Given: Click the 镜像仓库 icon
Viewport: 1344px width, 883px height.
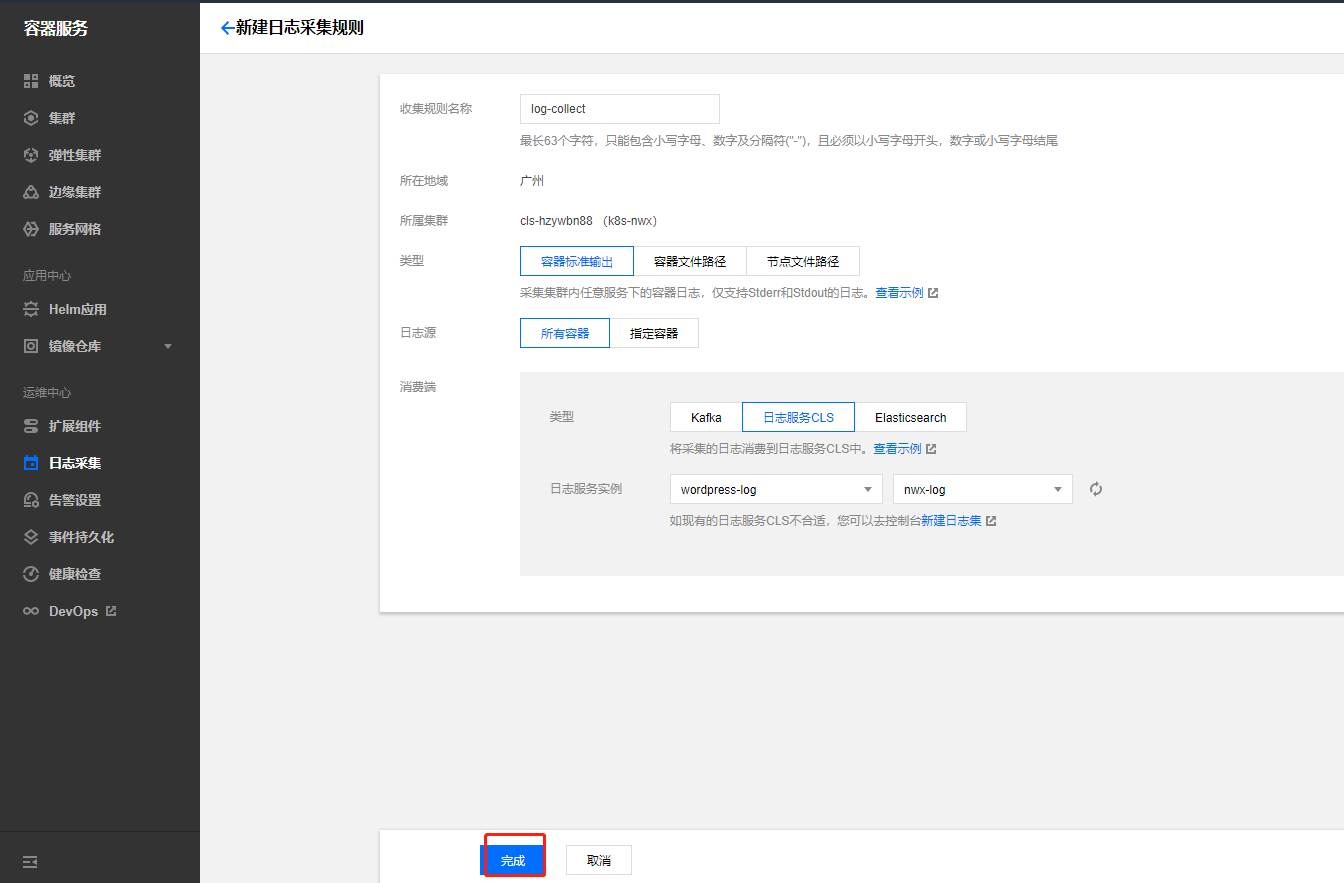Looking at the screenshot, I should coord(30,346).
